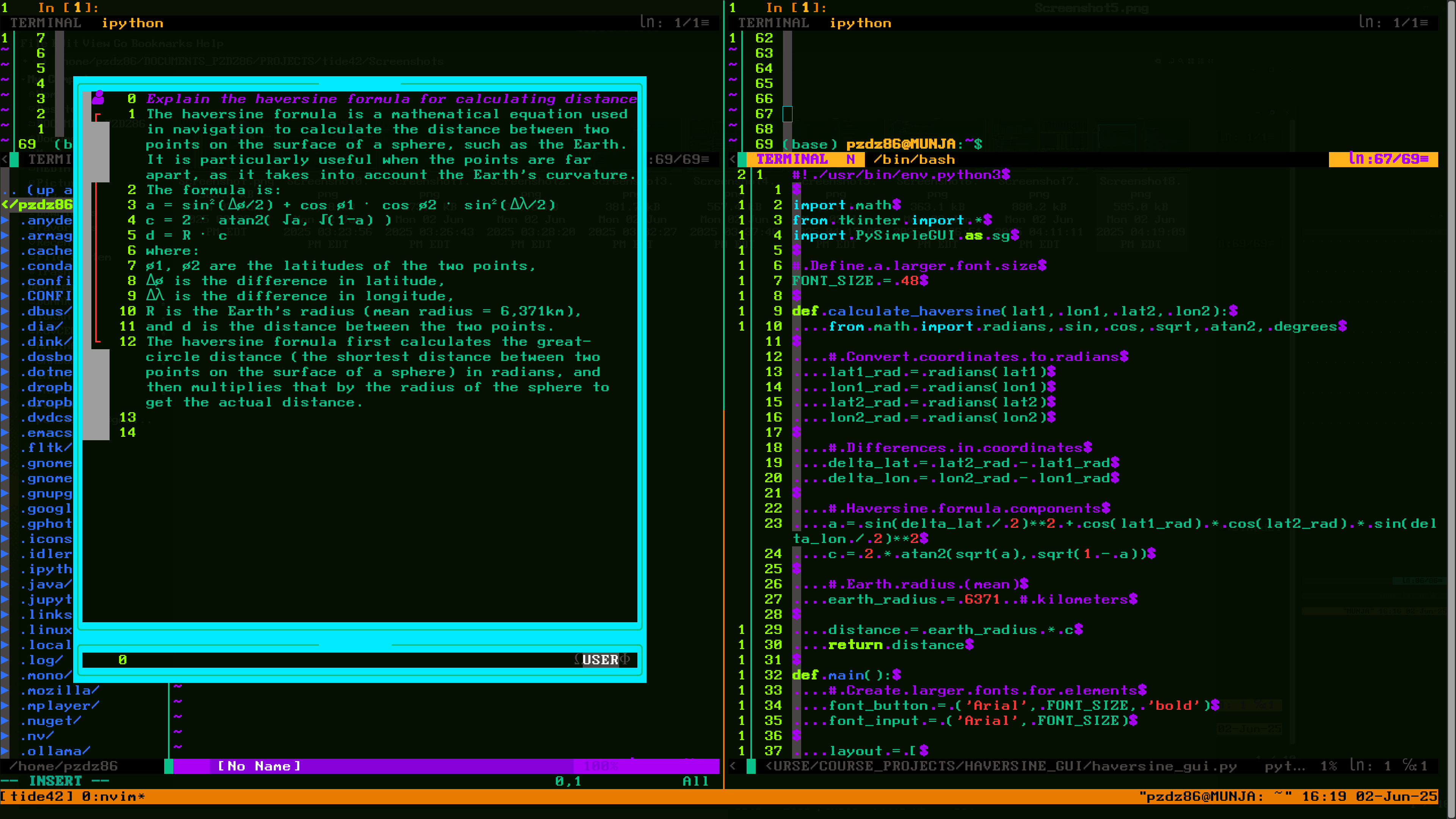
Task: Focus the chat prompt input field
Action: click(x=359, y=660)
